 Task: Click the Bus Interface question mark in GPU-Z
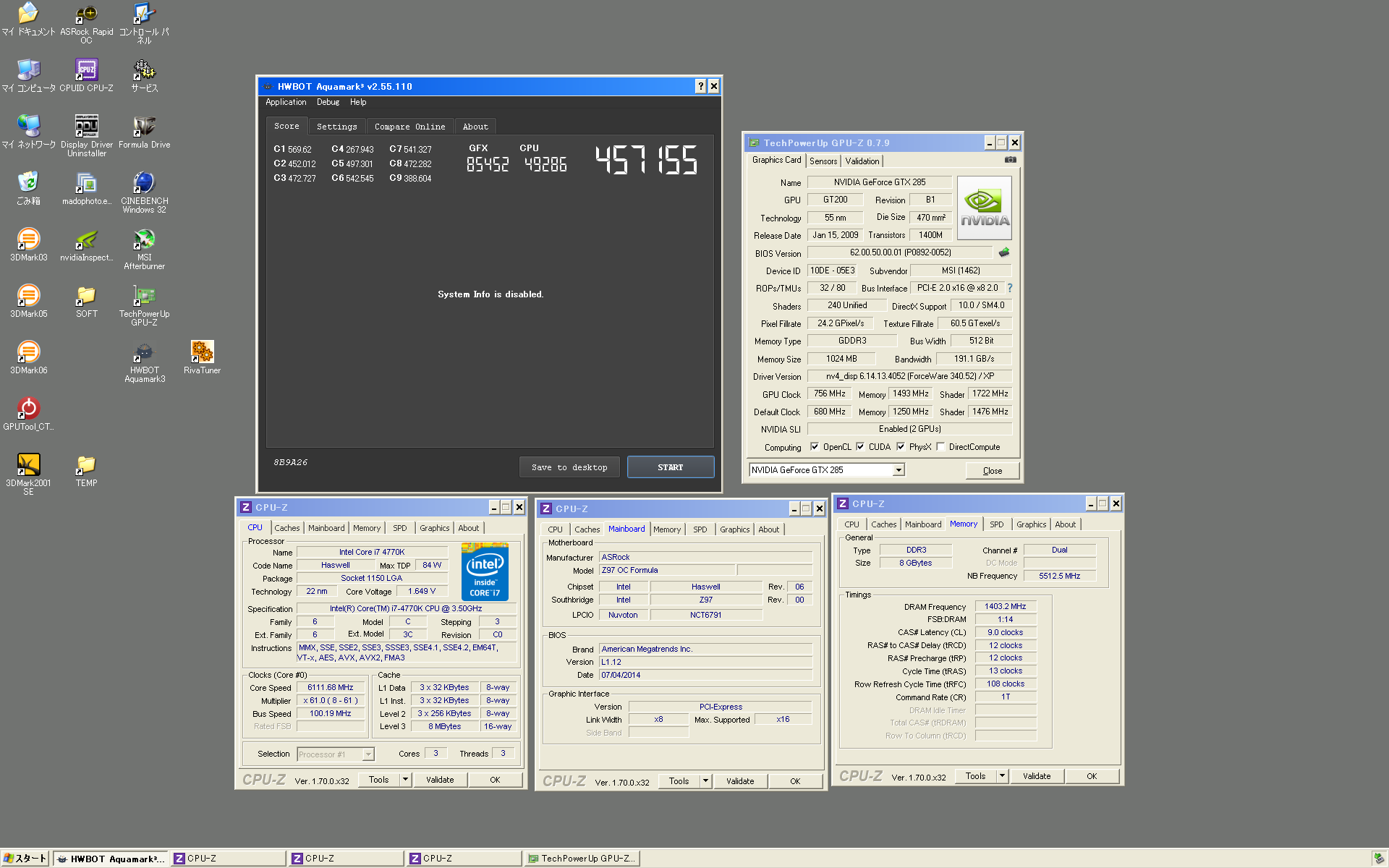pyautogui.click(x=1010, y=288)
